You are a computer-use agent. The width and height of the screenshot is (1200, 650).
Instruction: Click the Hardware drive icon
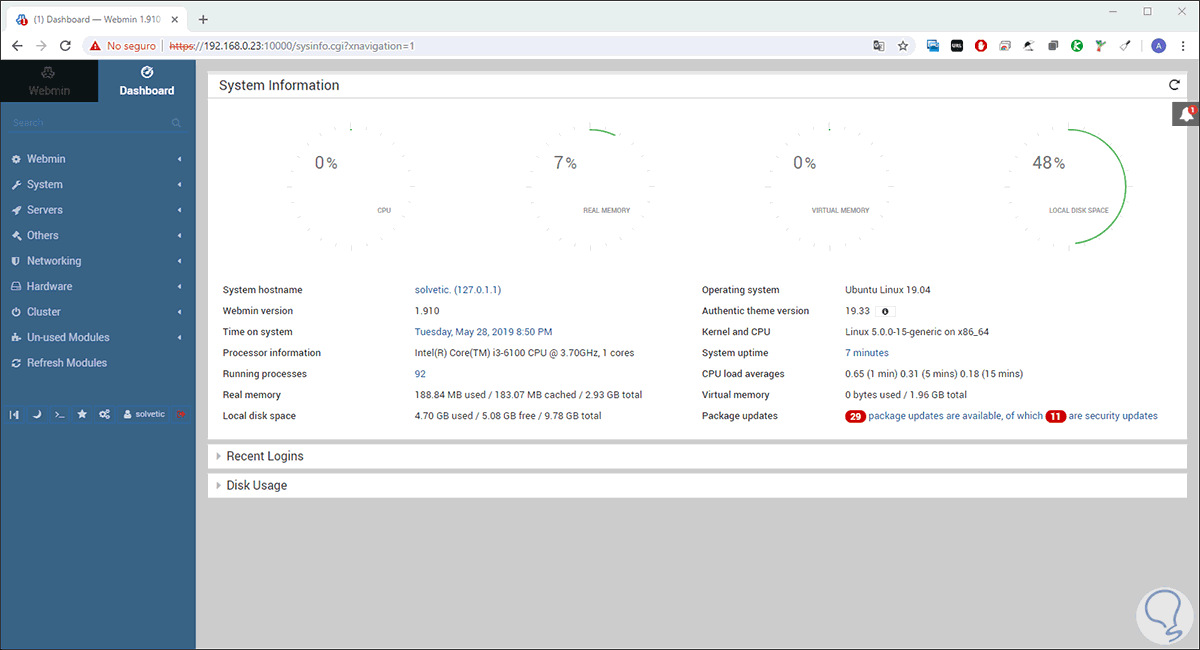pos(16,286)
